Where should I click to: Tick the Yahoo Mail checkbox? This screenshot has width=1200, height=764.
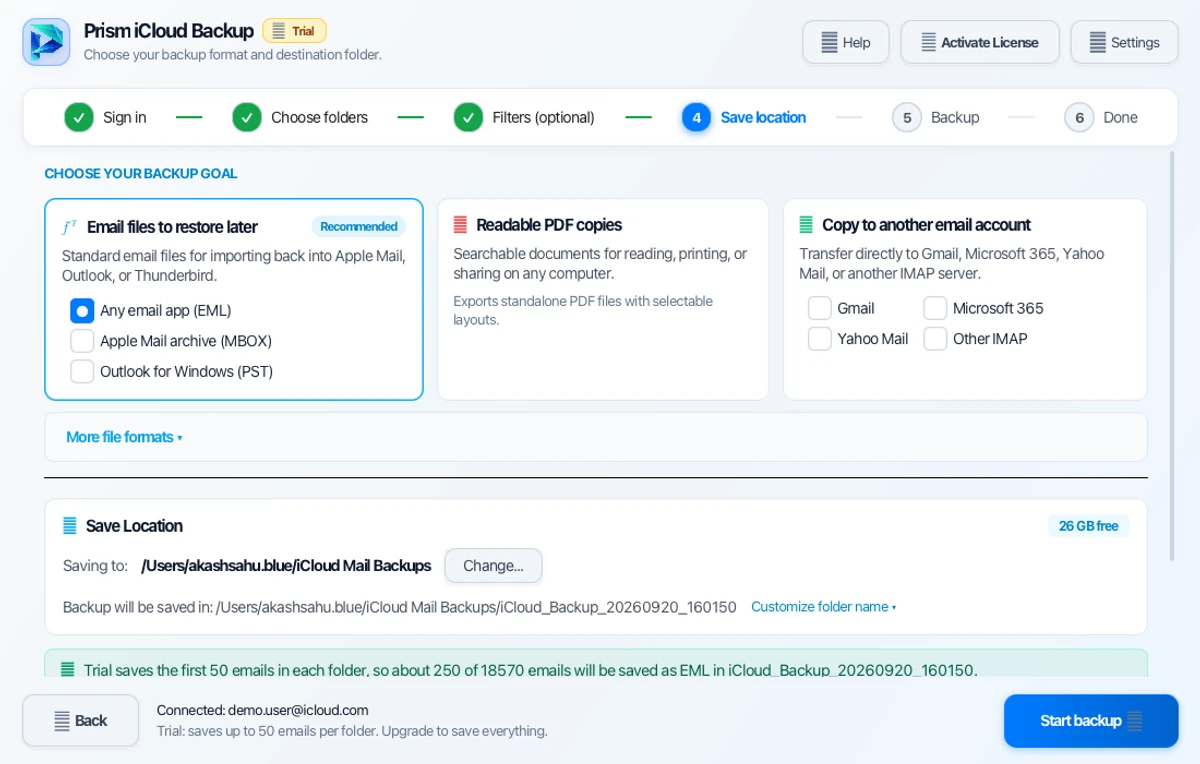click(x=820, y=339)
